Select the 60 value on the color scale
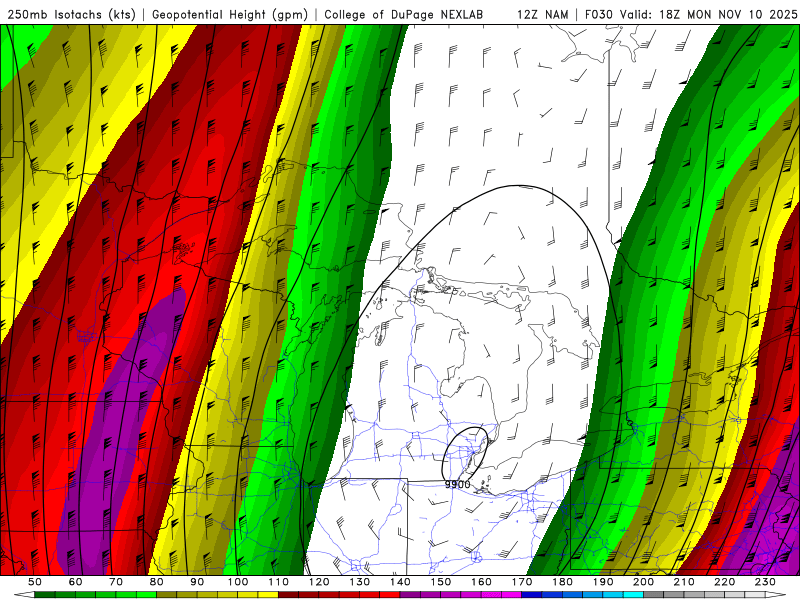The height and width of the screenshot is (600, 800). pyautogui.click(x=76, y=582)
